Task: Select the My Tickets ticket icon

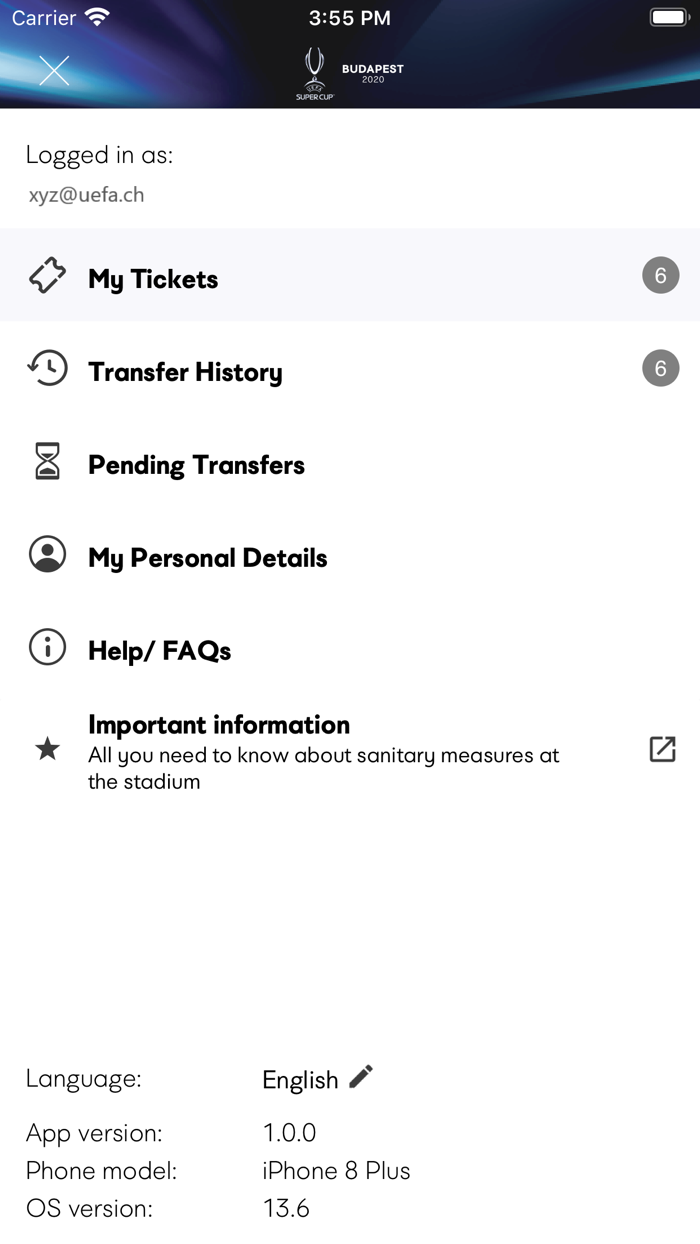Action: [46, 275]
